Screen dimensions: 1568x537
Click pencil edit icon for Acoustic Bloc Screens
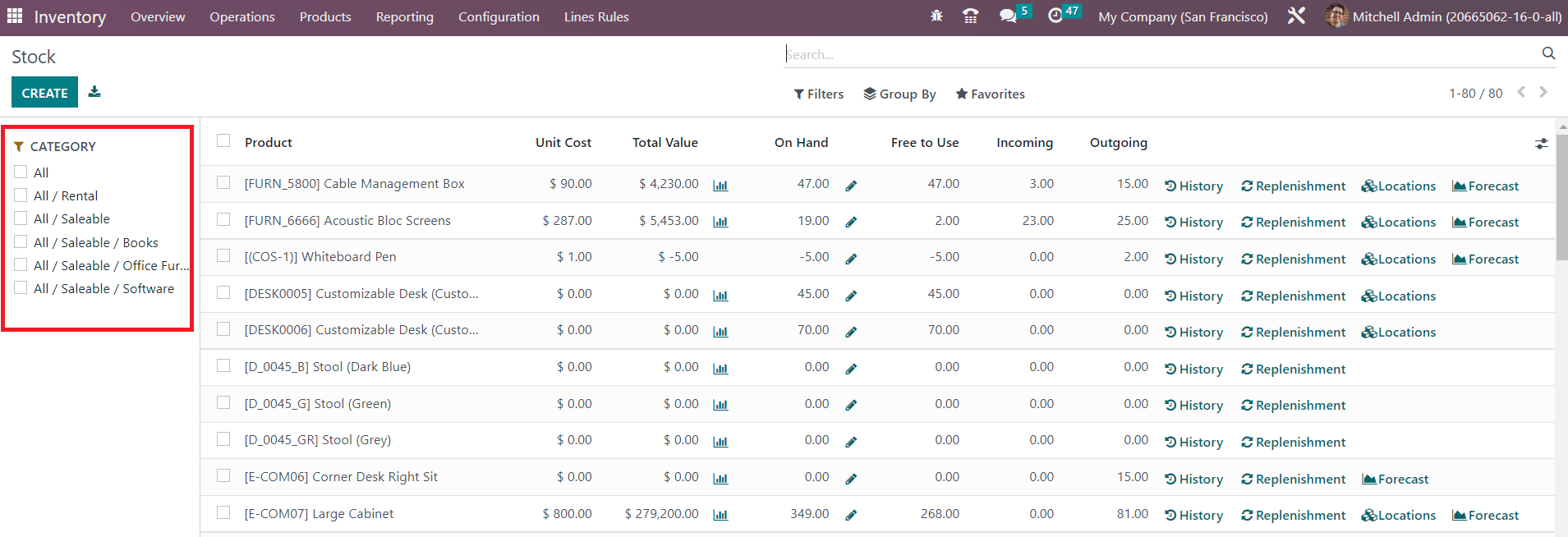pos(851,222)
